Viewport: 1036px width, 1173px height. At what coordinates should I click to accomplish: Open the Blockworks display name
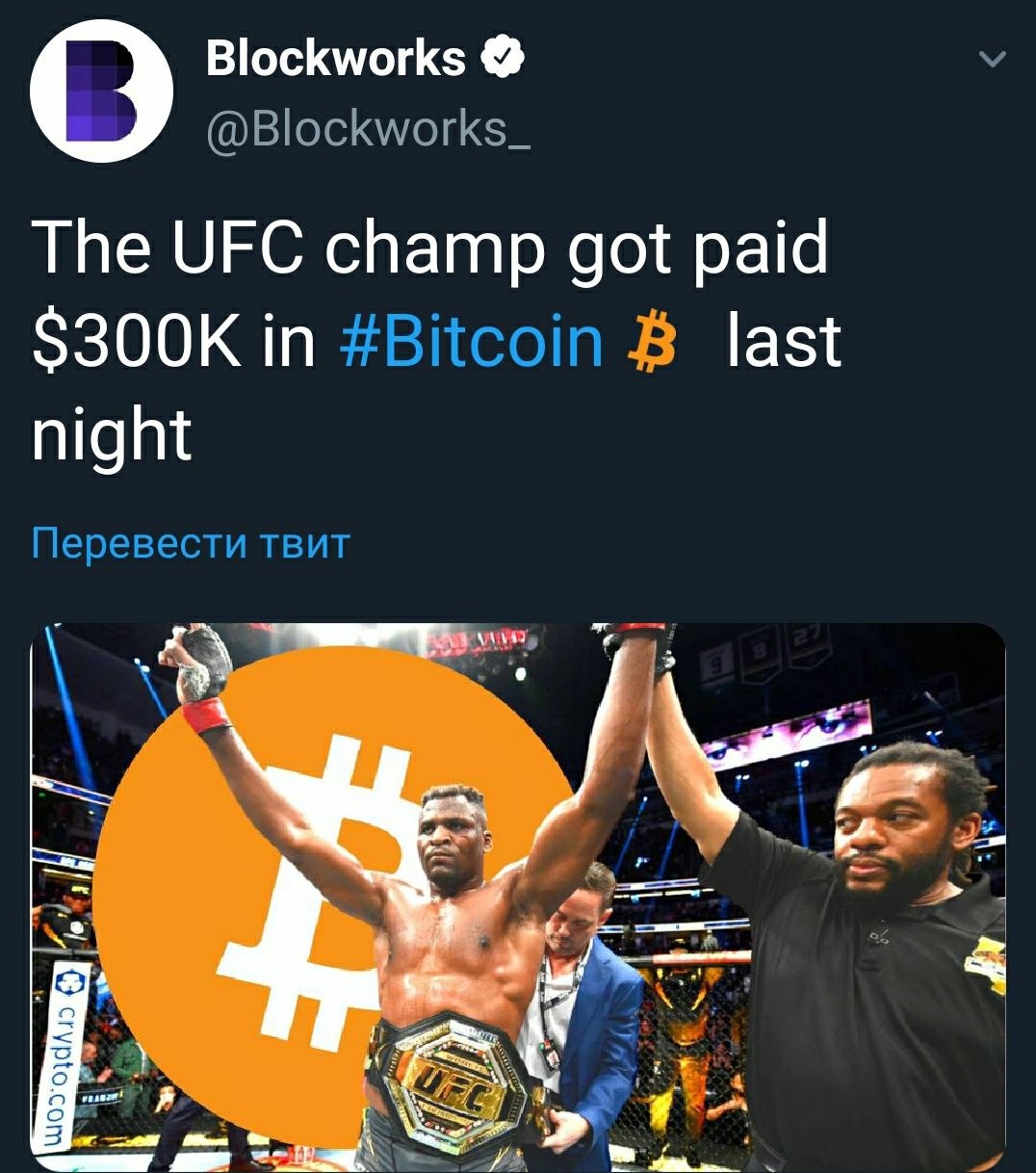tap(336, 59)
